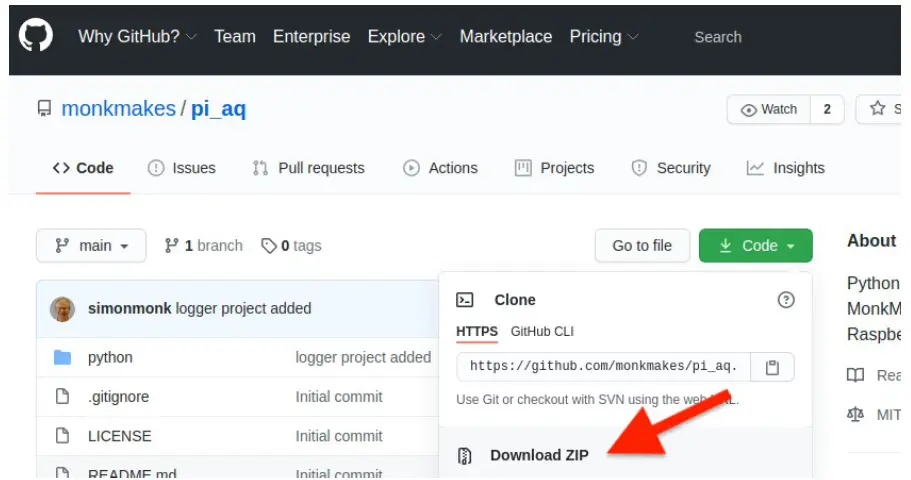Open the Marketplace link

click(x=505, y=37)
